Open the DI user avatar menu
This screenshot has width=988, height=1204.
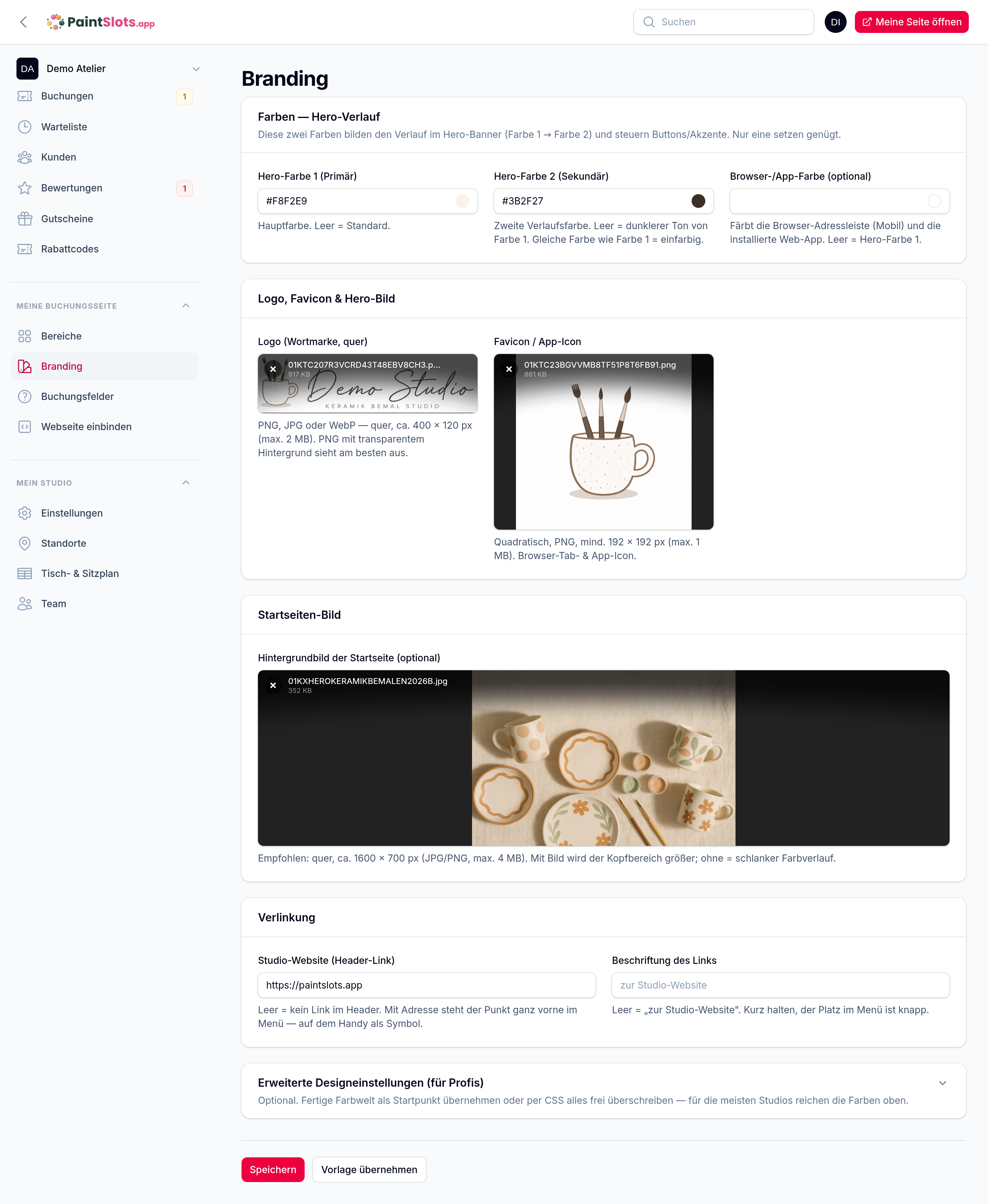[835, 22]
